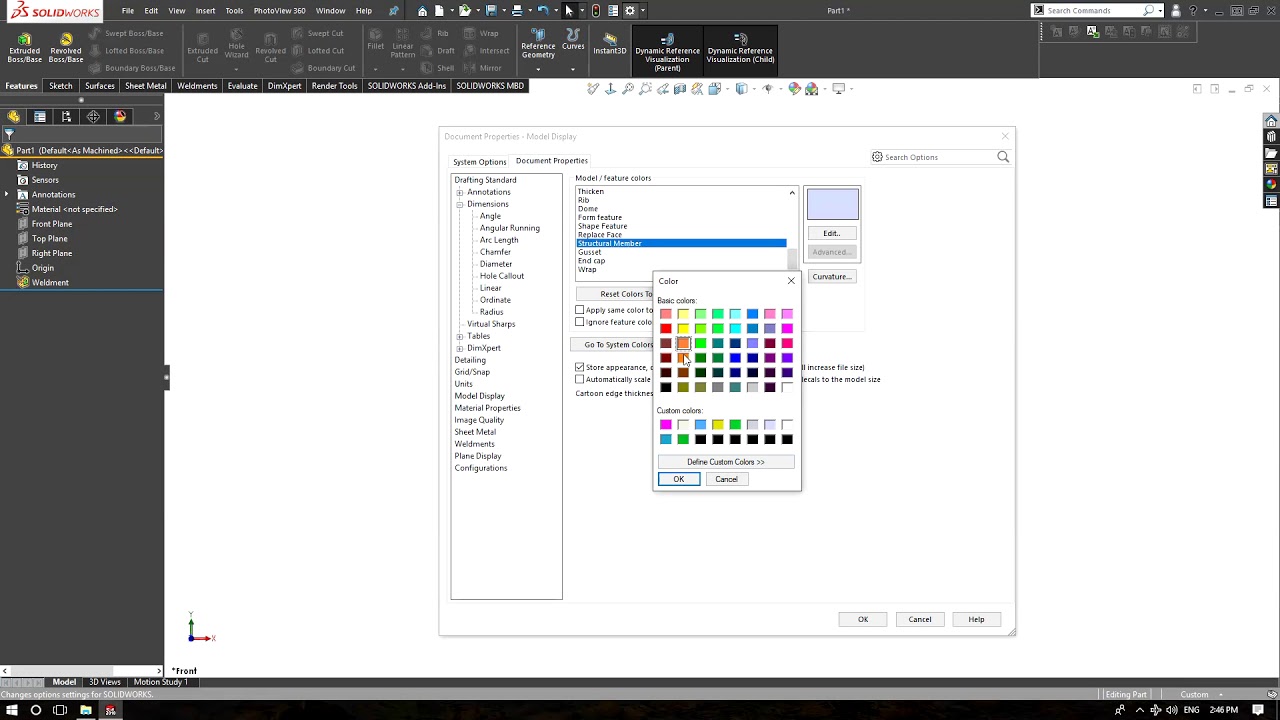Switch to the Sketch tab
The width and height of the screenshot is (1280, 720).
click(x=61, y=86)
